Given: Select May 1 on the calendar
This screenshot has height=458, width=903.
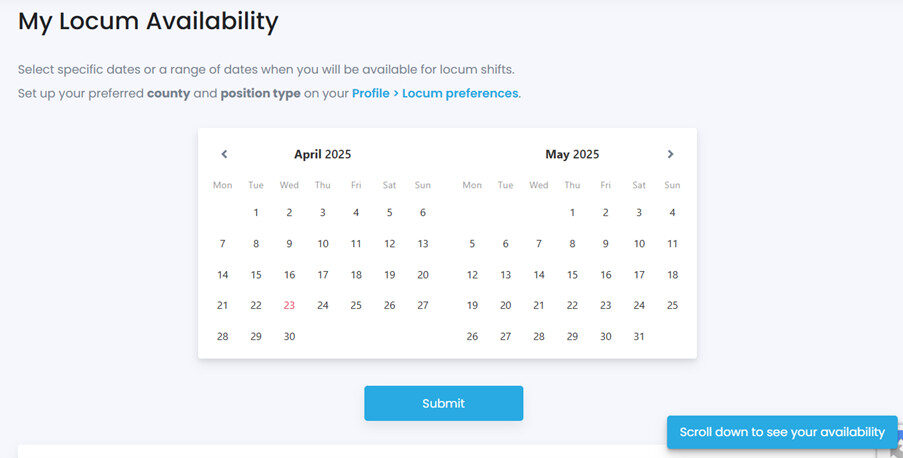Looking at the screenshot, I should coord(572,212).
